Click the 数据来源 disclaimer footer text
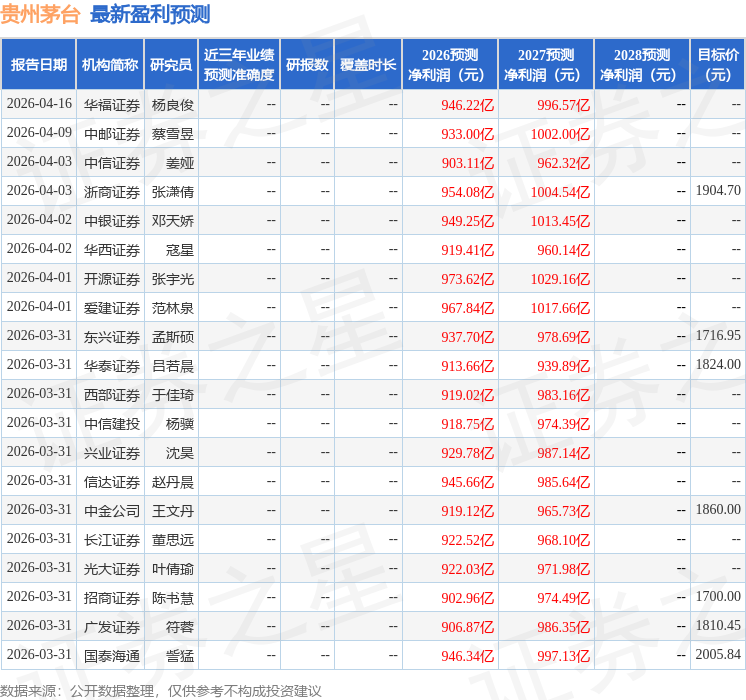This screenshot has height=700, width=746. (x=161, y=690)
